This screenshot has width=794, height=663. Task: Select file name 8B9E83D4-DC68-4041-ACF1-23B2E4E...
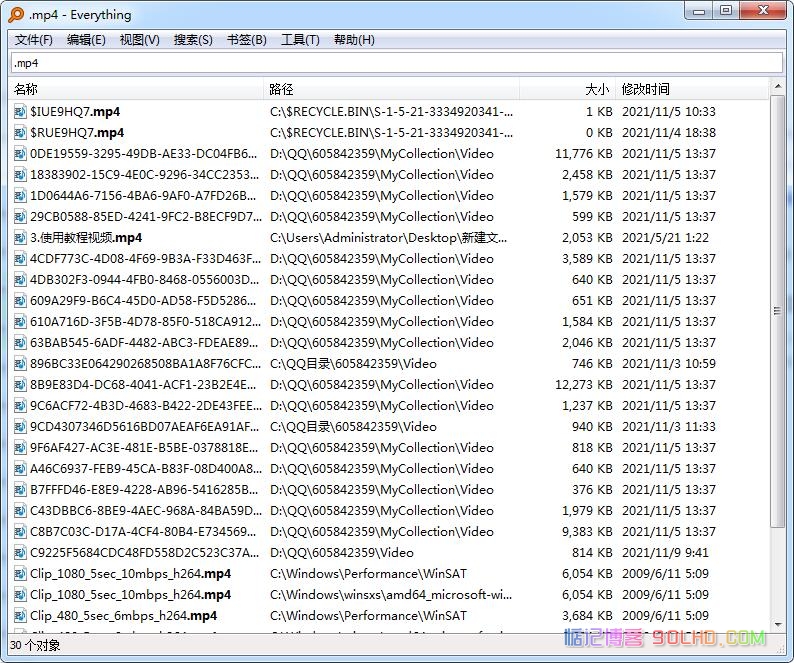click(143, 385)
